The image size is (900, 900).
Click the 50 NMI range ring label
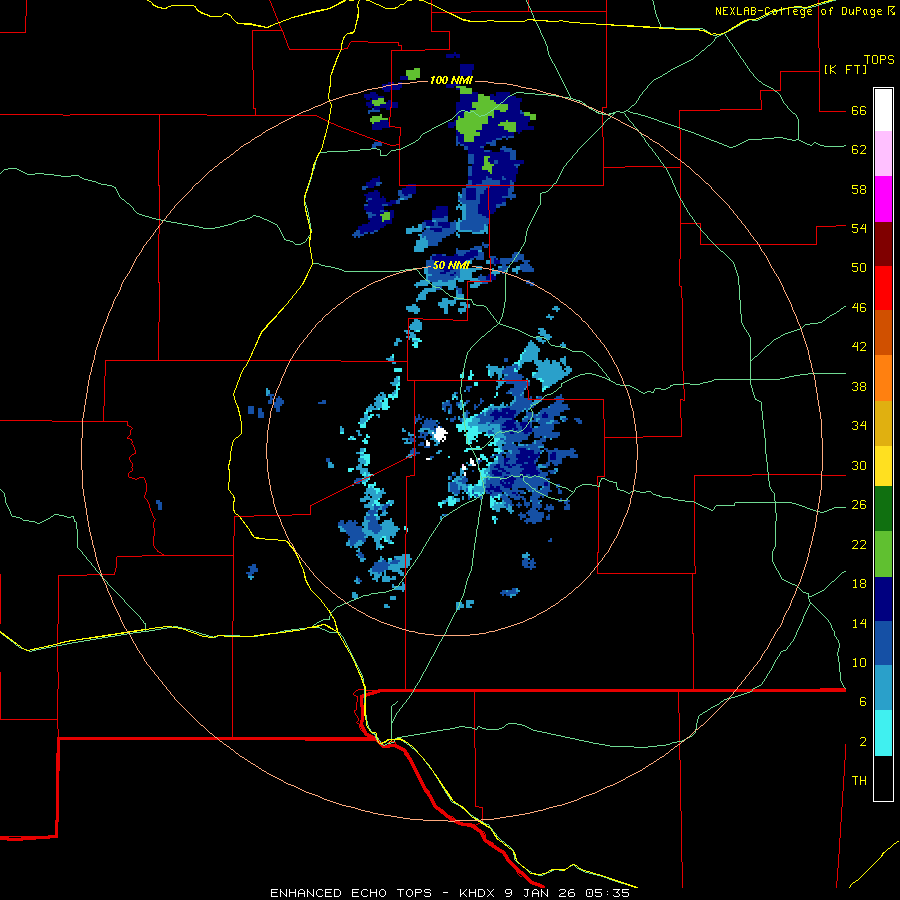[451, 265]
